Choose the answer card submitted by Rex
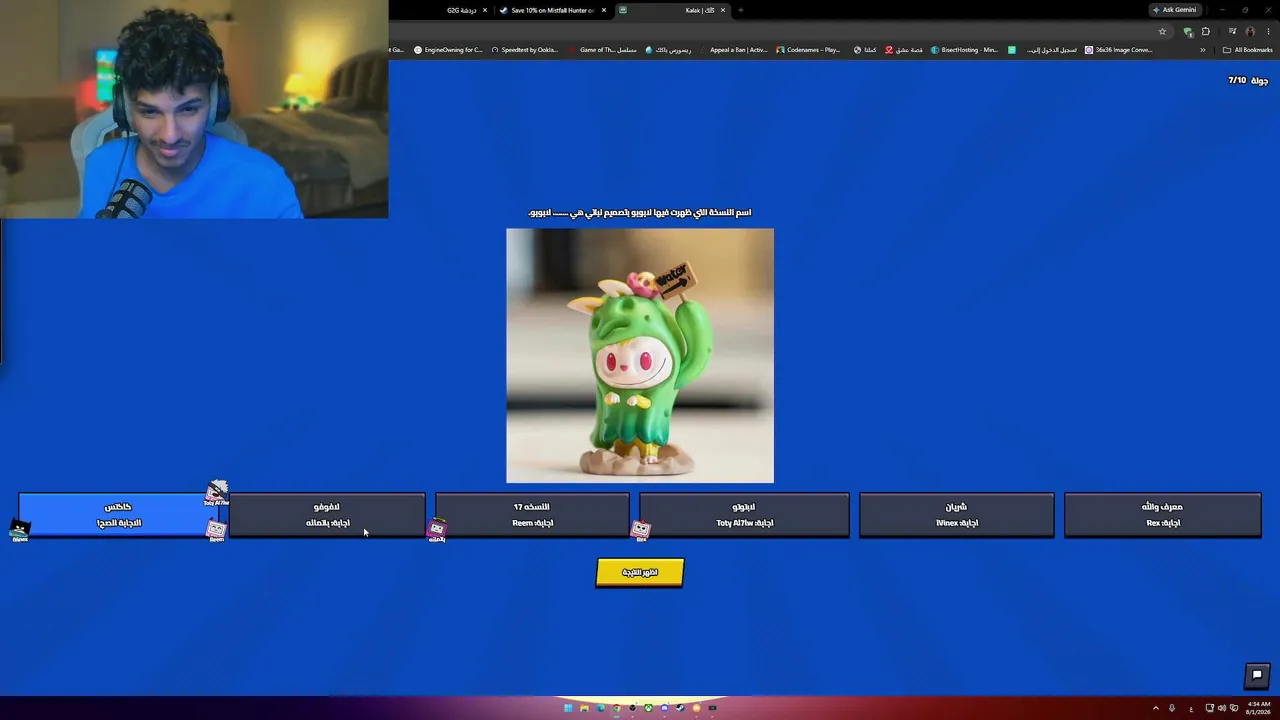Screen dimensions: 1280x720 pos(1162,515)
